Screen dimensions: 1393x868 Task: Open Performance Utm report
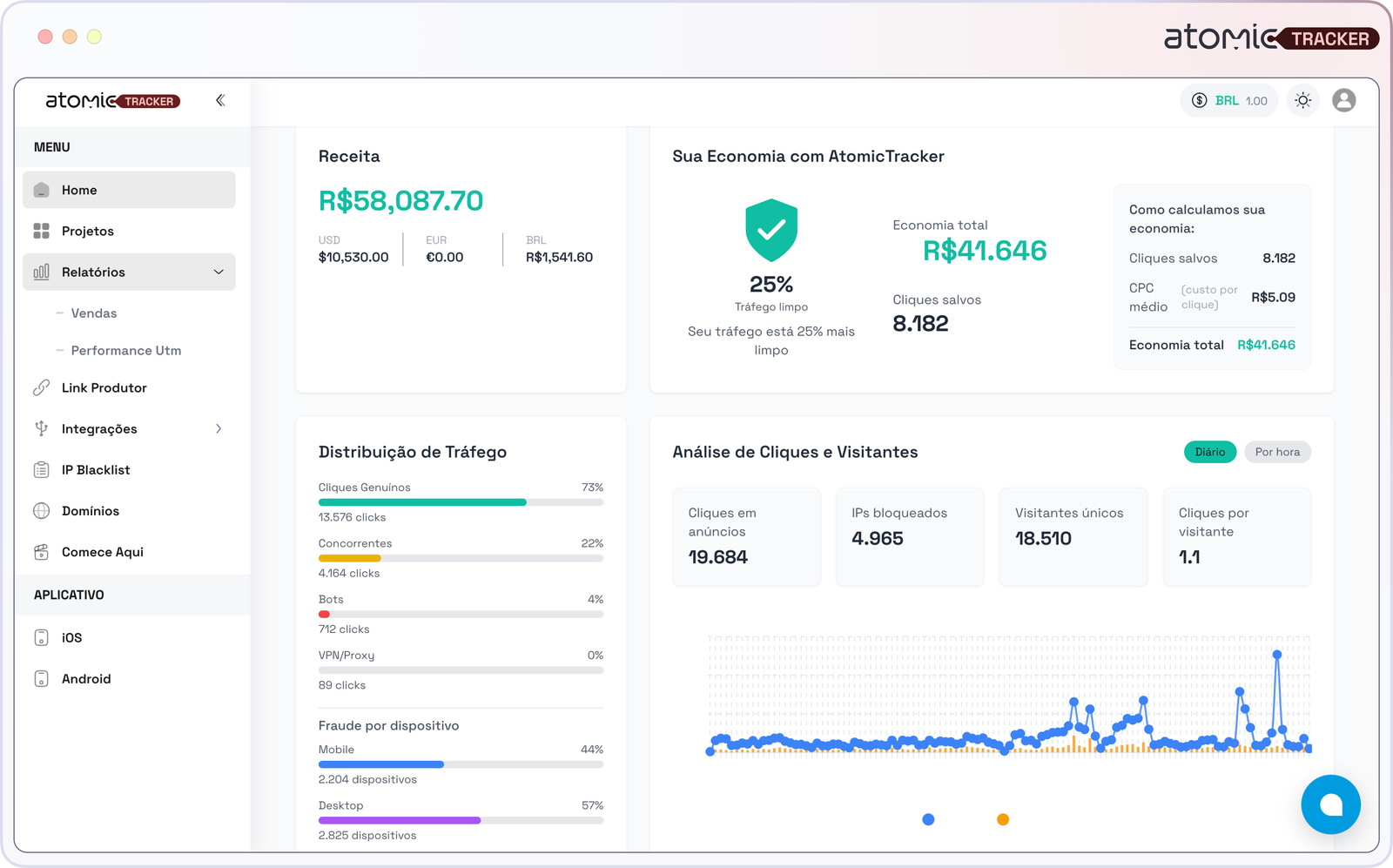coord(126,351)
